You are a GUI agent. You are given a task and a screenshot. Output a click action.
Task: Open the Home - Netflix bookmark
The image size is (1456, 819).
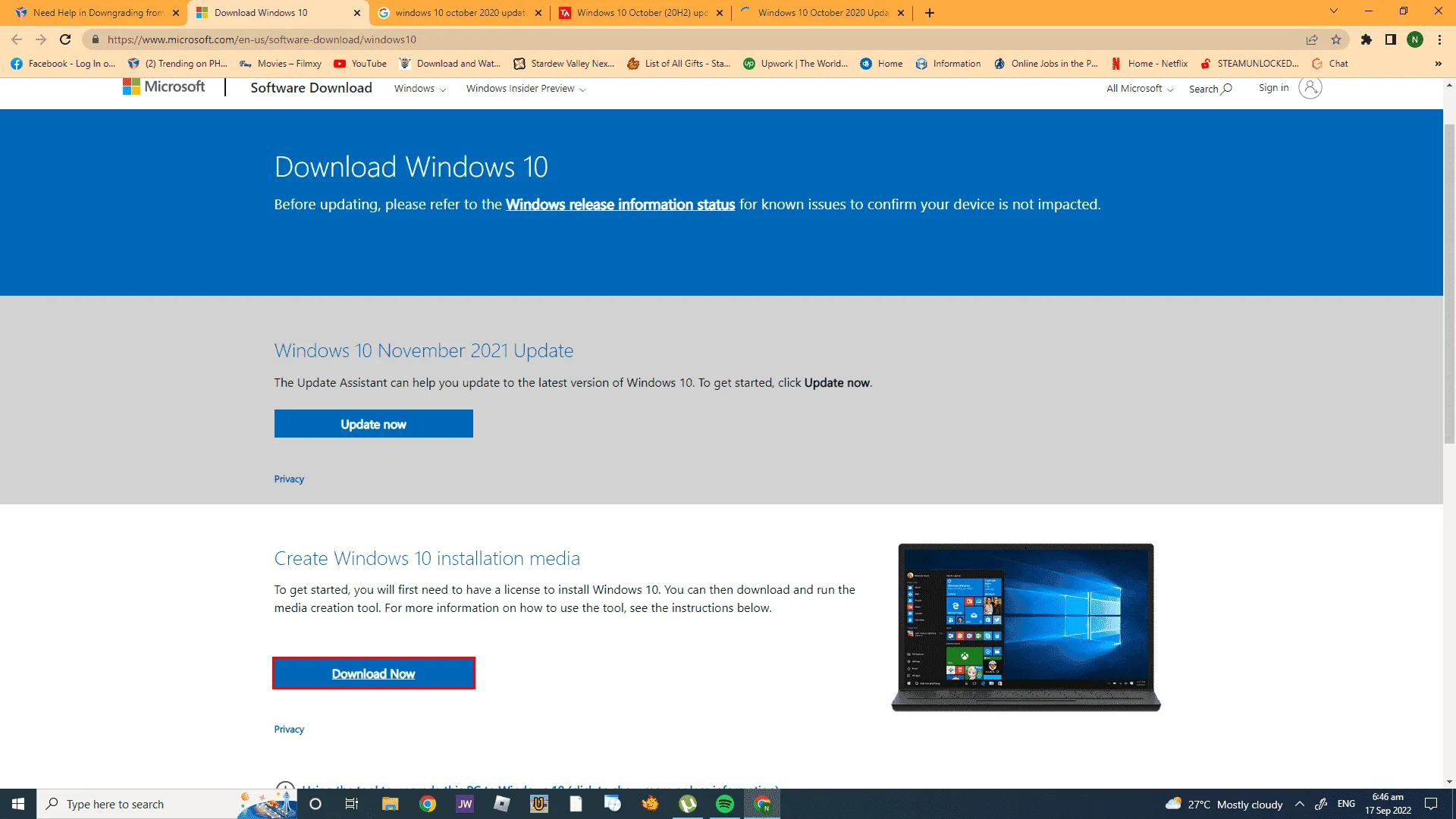(x=1149, y=64)
